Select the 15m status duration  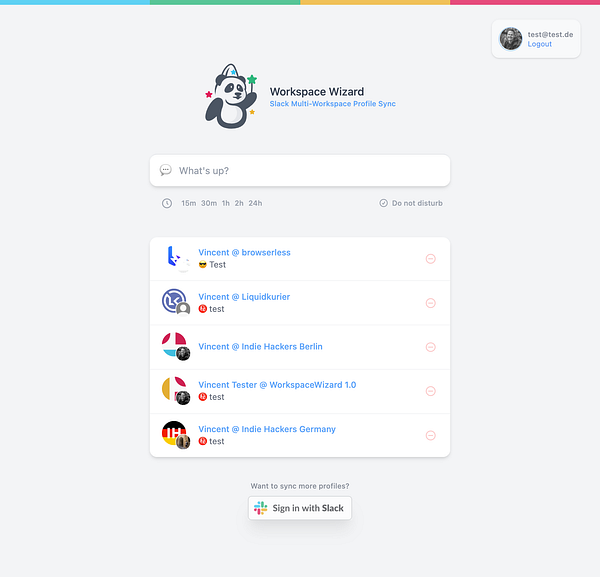[x=189, y=203]
